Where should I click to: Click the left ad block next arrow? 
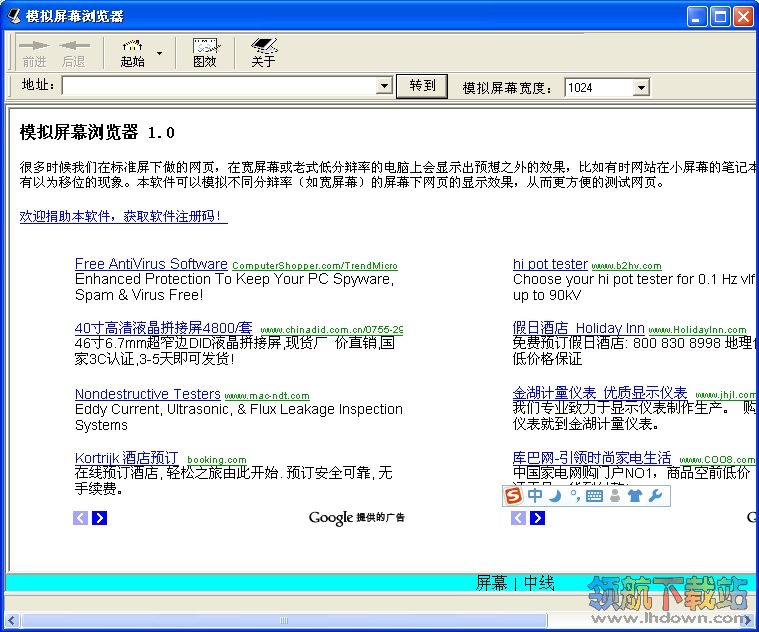(x=99, y=518)
